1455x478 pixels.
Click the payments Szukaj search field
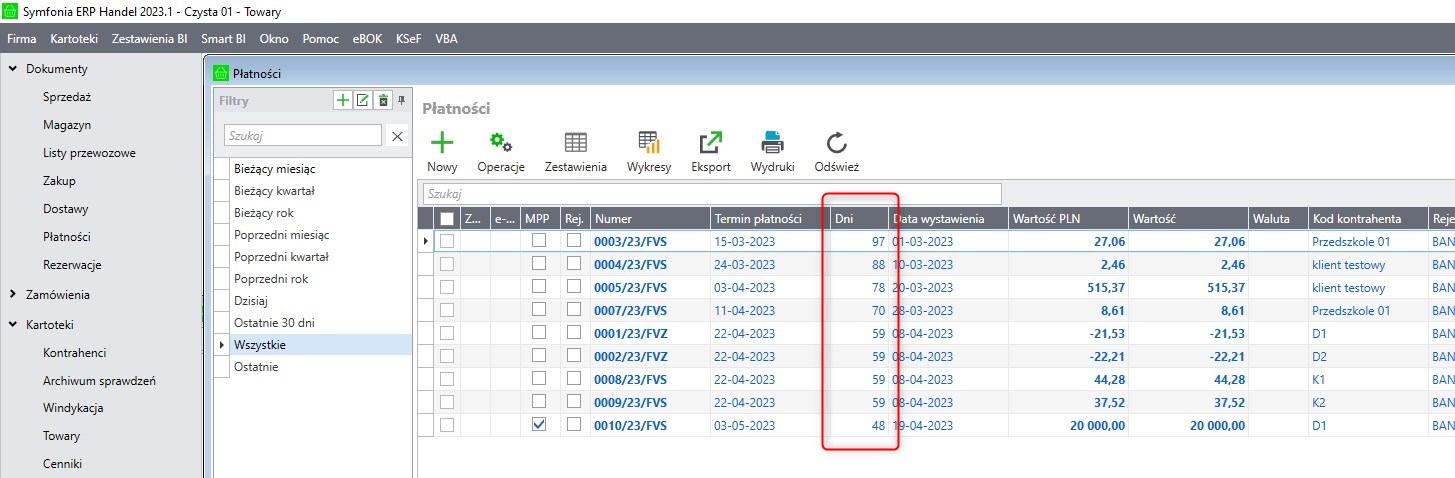click(x=710, y=194)
